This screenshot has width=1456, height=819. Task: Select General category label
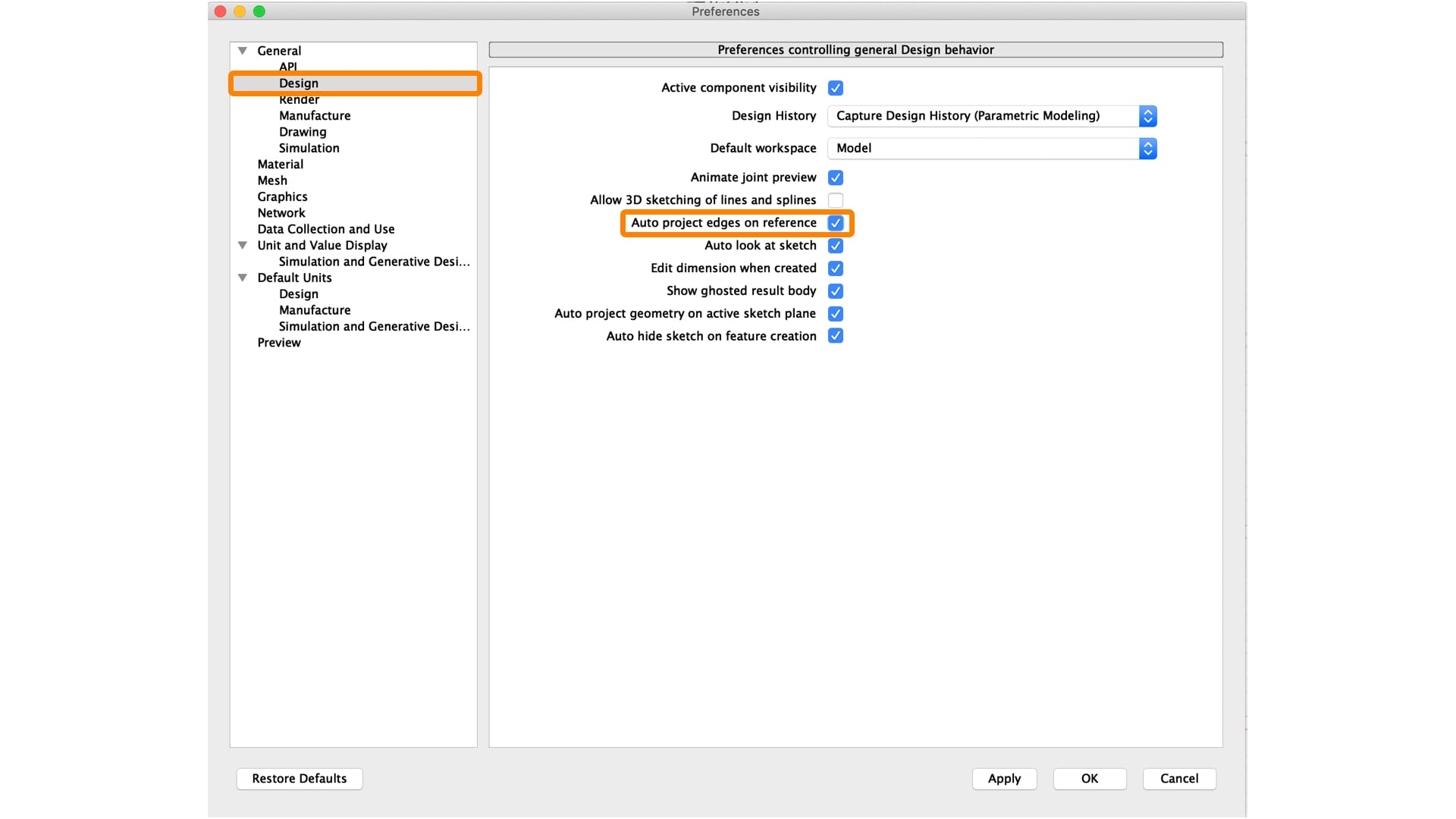click(279, 51)
